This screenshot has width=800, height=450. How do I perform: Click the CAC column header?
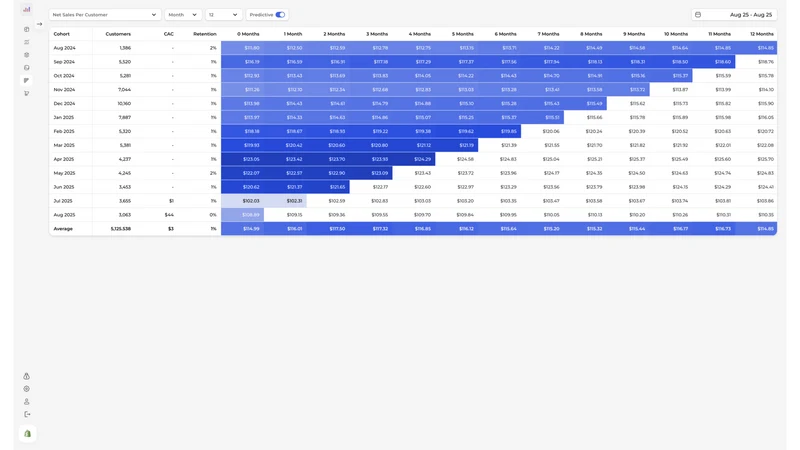point(169,34)
